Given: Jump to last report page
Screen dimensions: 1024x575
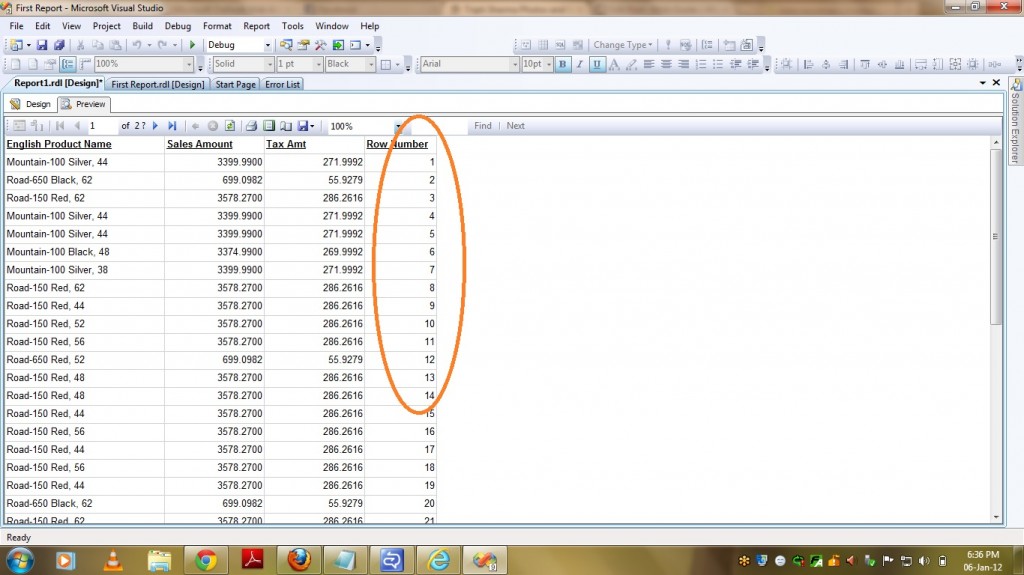Looking at the screenshot, I should point(172,126).
